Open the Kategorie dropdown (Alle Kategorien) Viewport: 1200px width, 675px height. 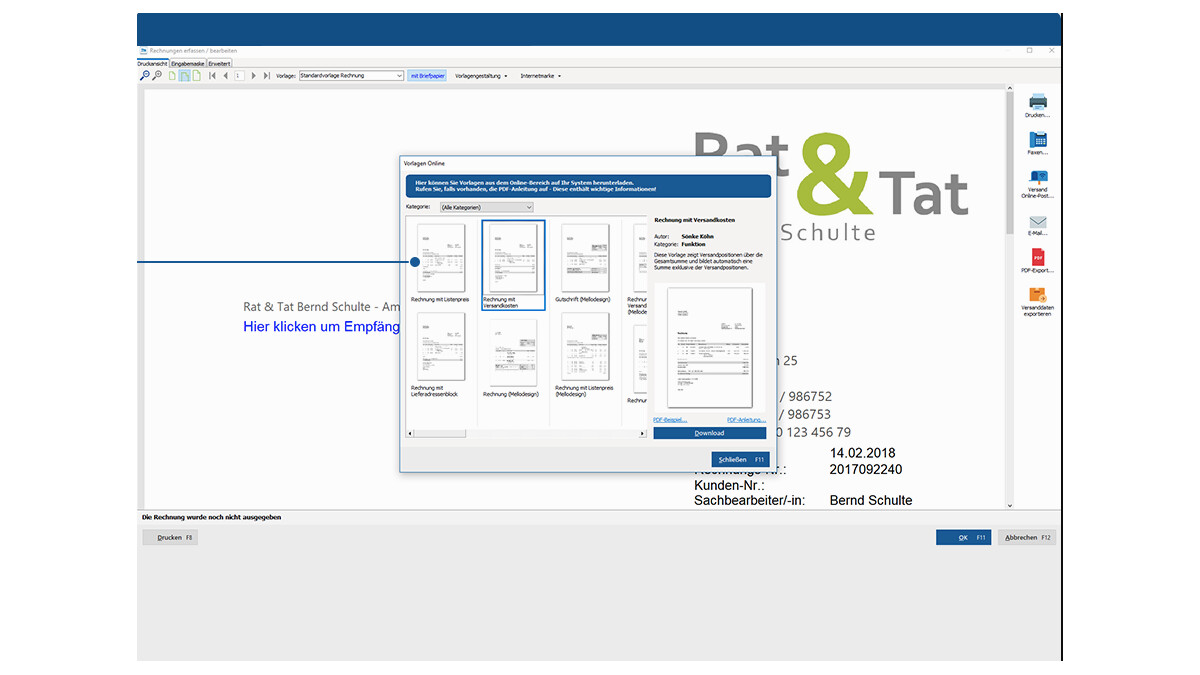point(487,207)
